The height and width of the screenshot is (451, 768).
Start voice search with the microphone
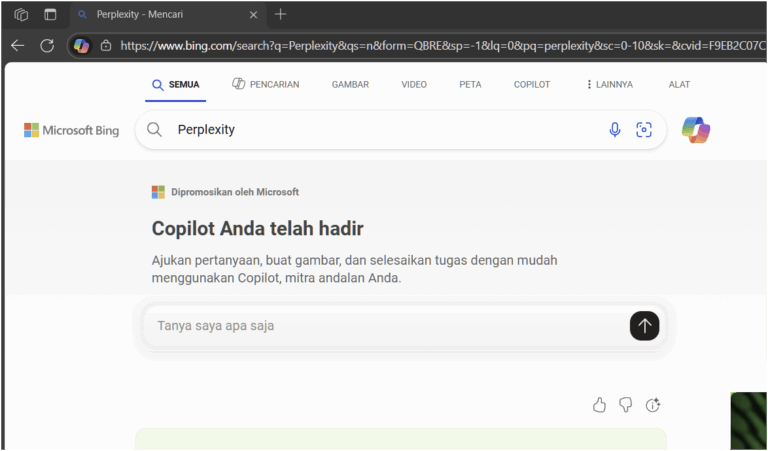pos(615,130)
